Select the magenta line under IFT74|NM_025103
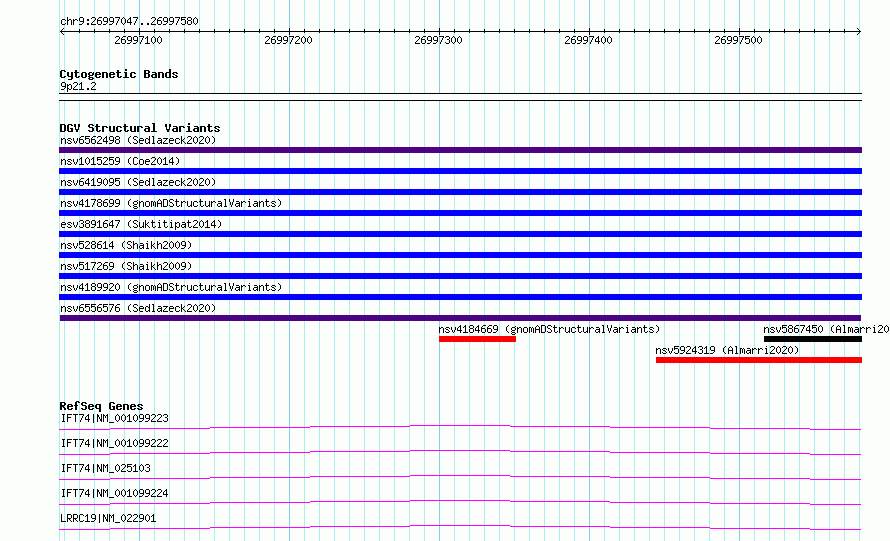890x541 pixels. pyautogui.click(x=460, y=477)
